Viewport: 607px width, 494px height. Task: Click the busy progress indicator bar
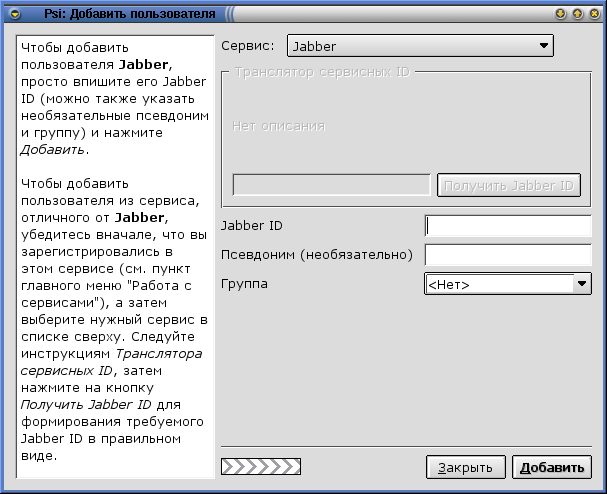(261, 467)
